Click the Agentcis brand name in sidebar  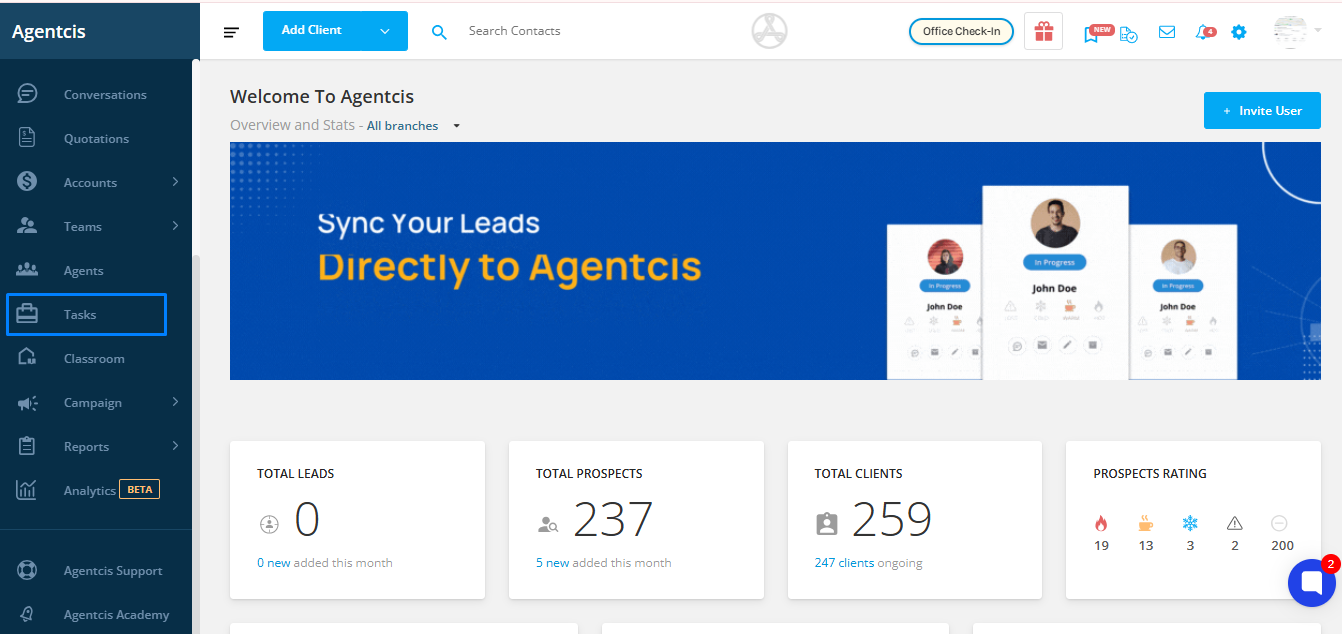pyautogui.click(x=49, y=31)
